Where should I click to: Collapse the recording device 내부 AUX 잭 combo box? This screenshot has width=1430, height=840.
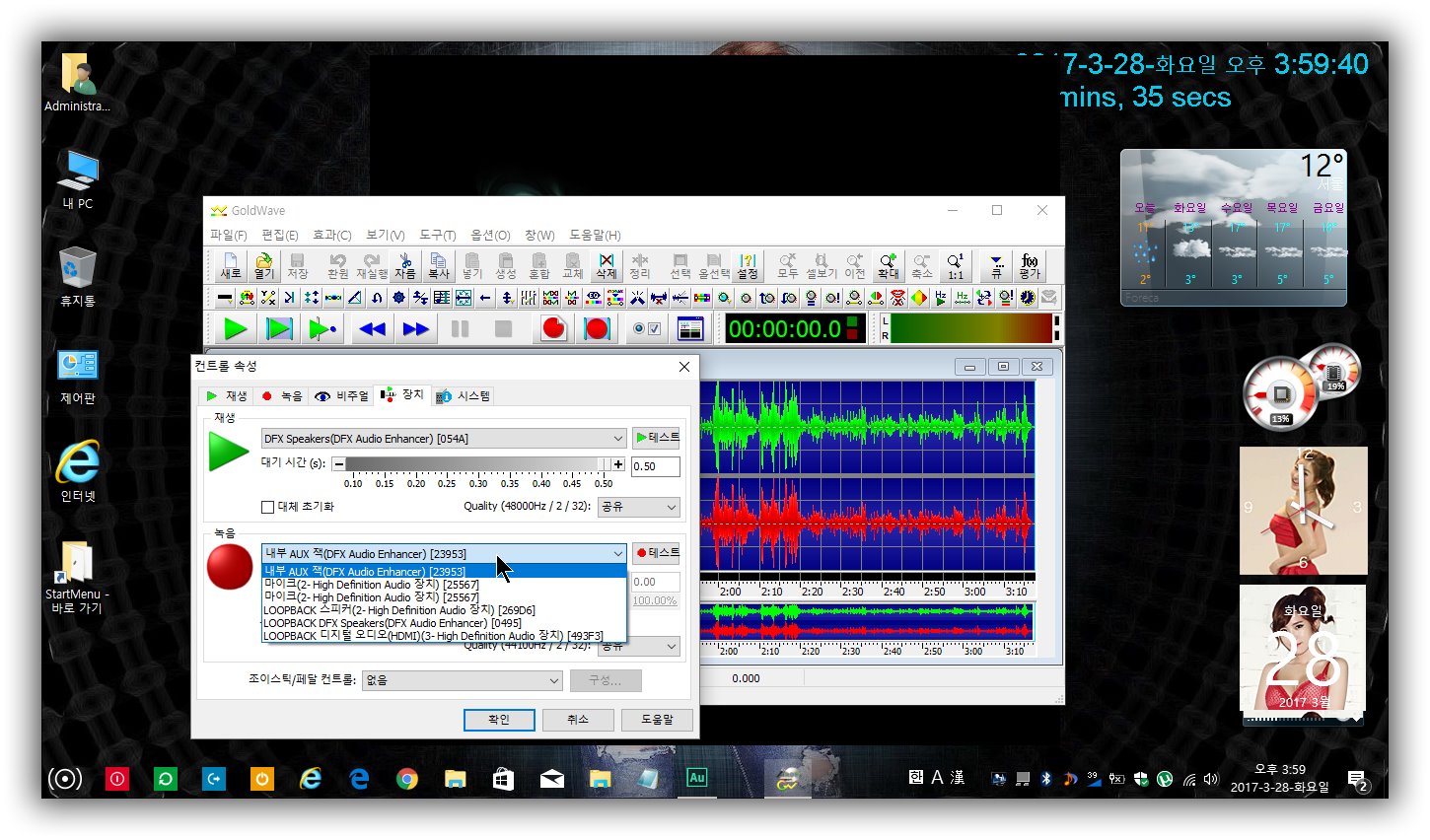(x=444, y=553)
